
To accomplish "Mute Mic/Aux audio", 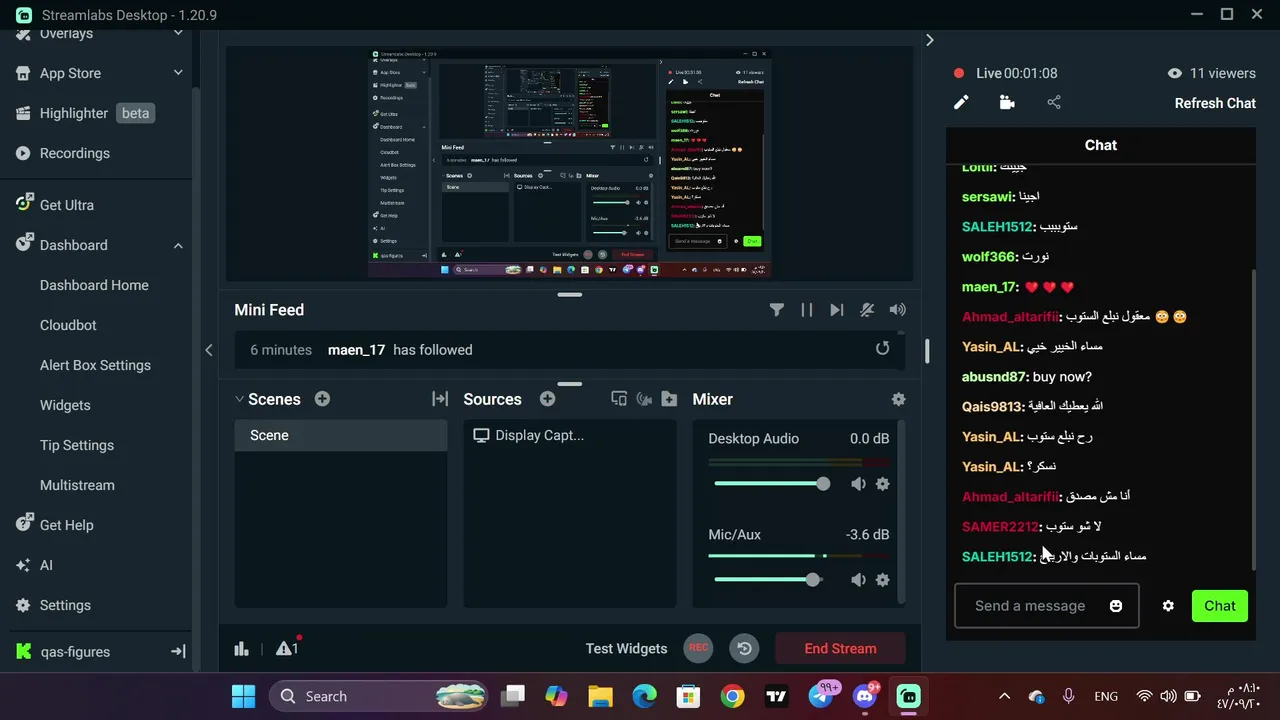I will 858,580.
